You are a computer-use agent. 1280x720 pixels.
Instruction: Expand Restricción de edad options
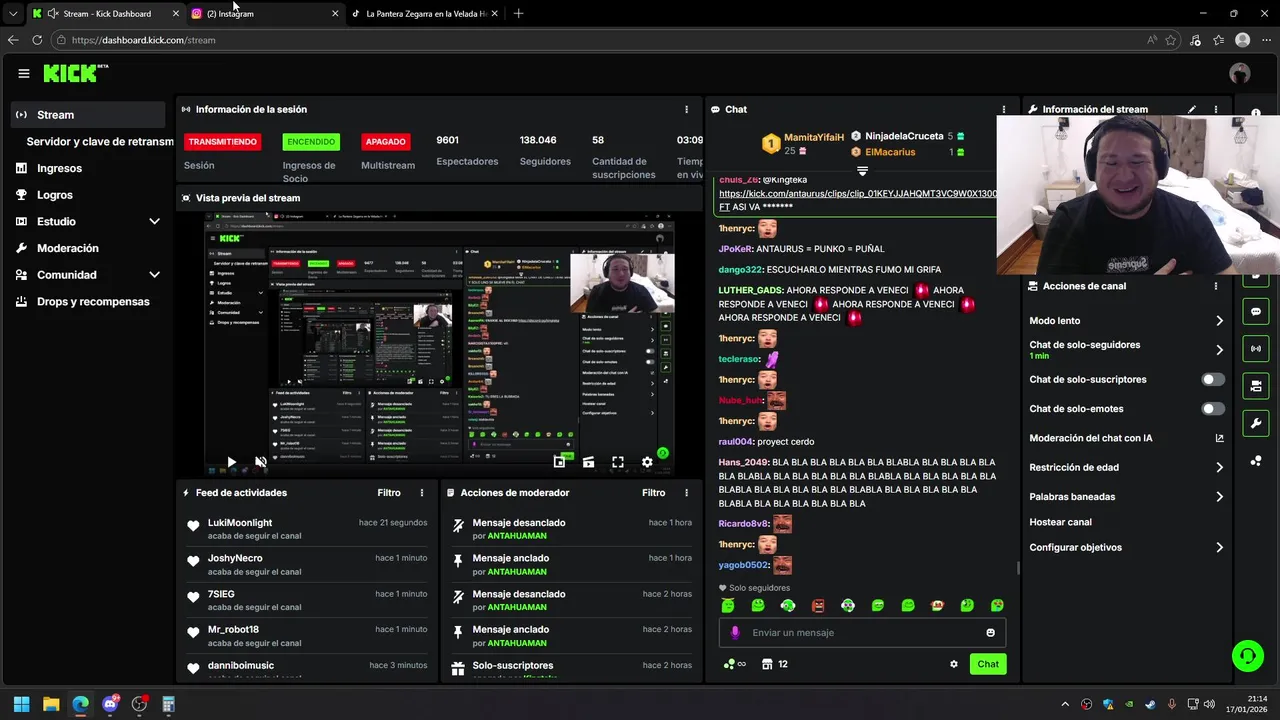click(1219, 467)
